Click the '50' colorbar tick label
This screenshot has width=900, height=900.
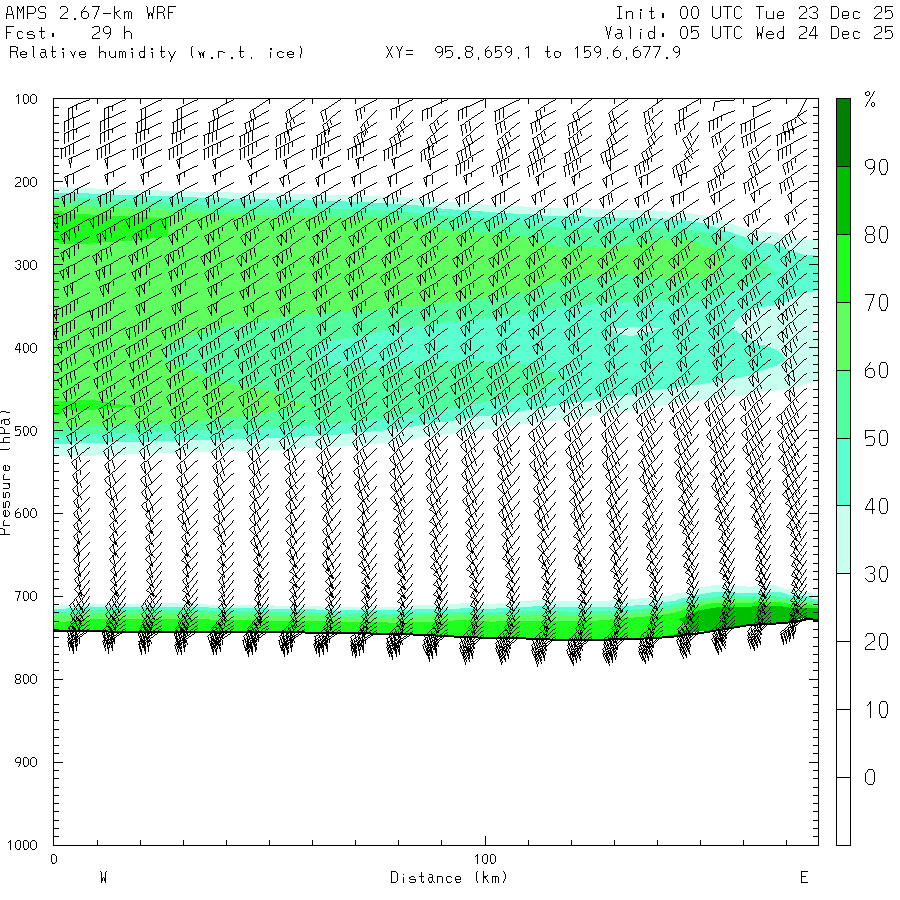(x=876, y=439)
